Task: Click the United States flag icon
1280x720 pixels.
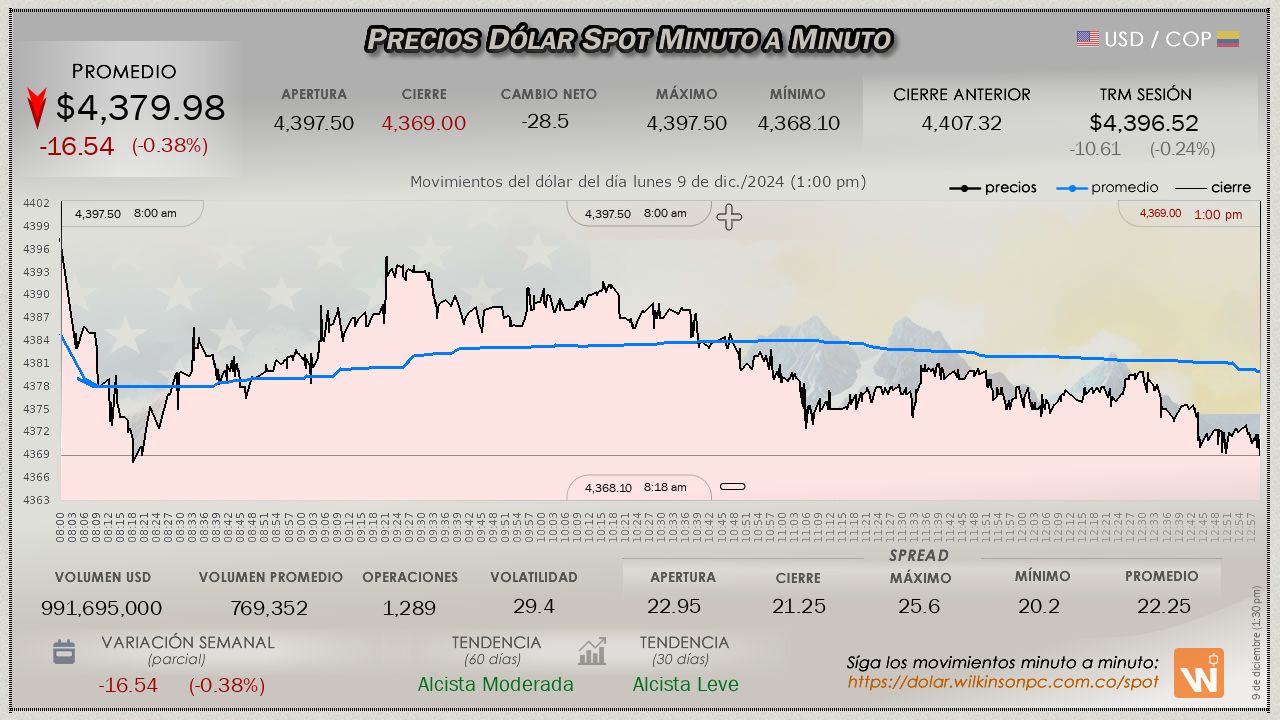Action: [x=1087, y=39]
